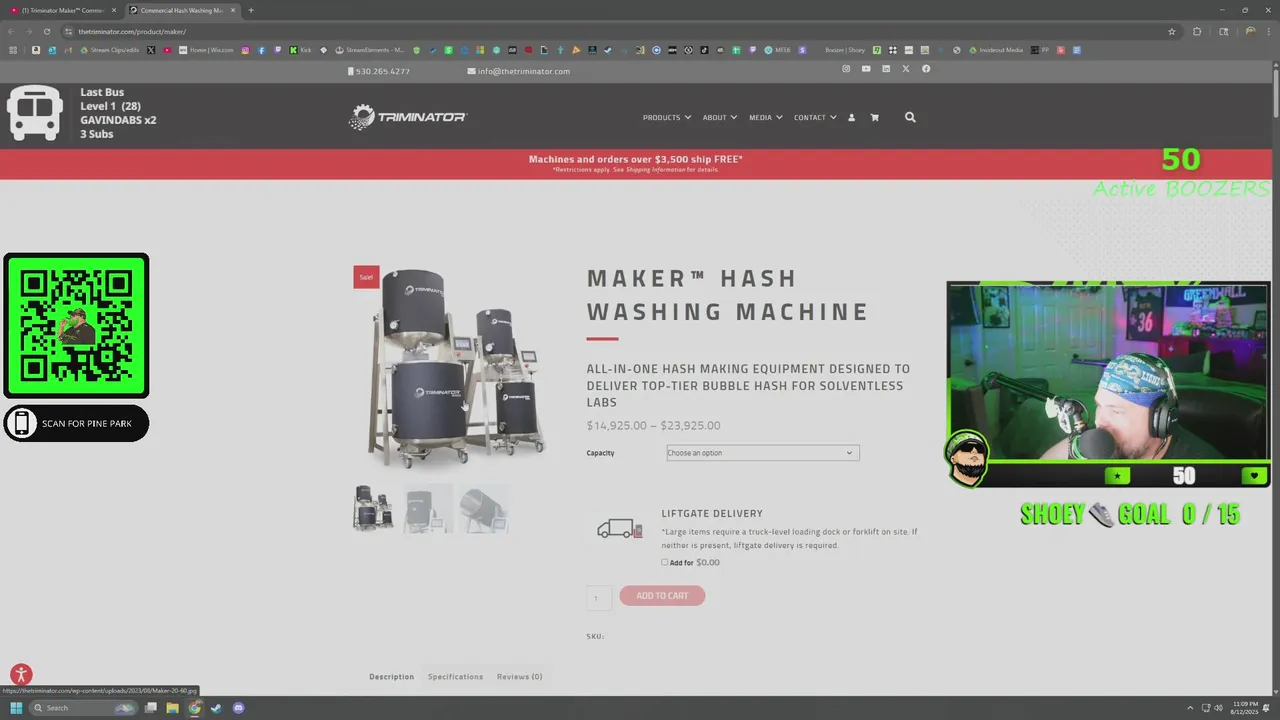
Task: Open the Chrome profile avatar
Action: [x=1250, y=31]
